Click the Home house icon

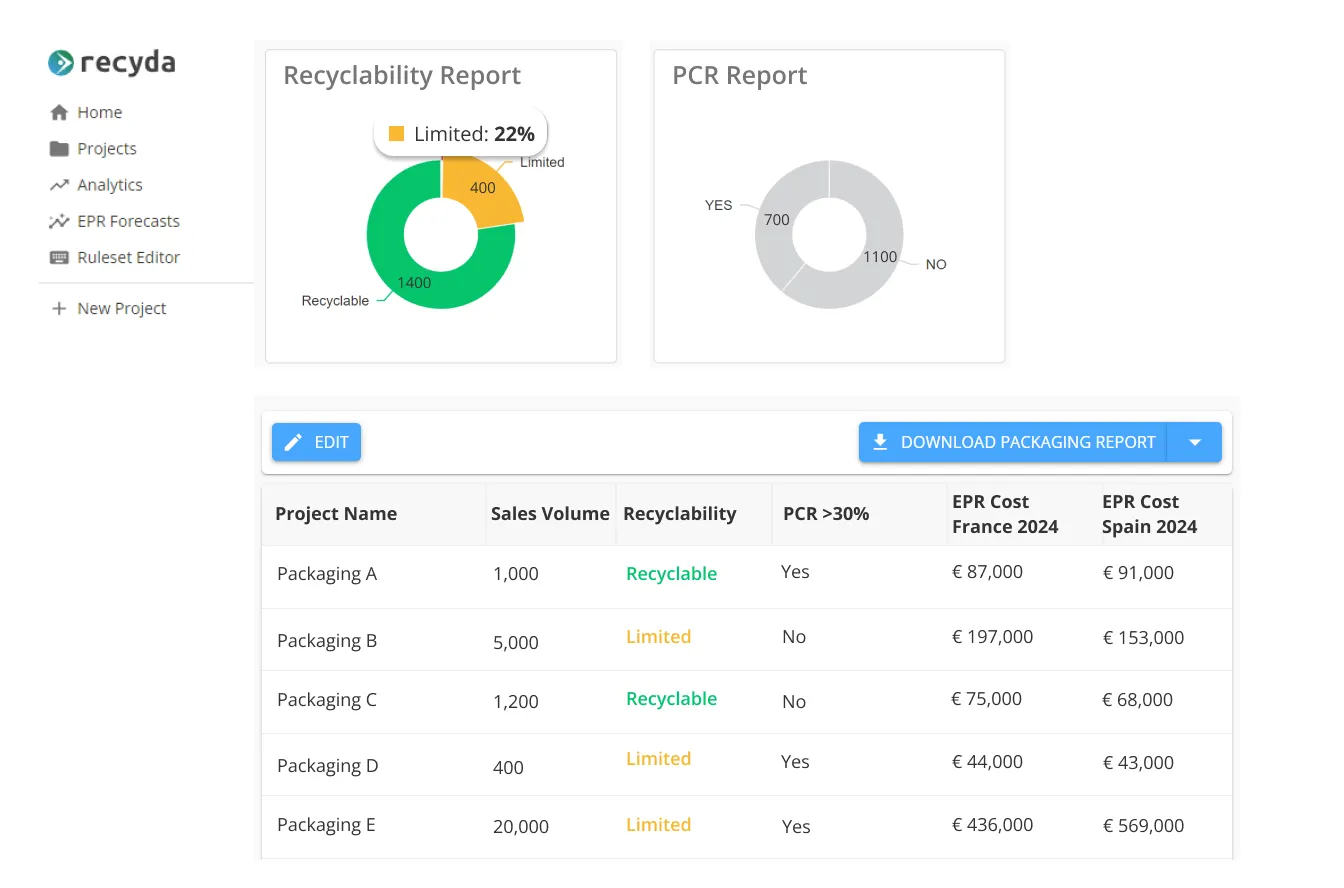59,113
